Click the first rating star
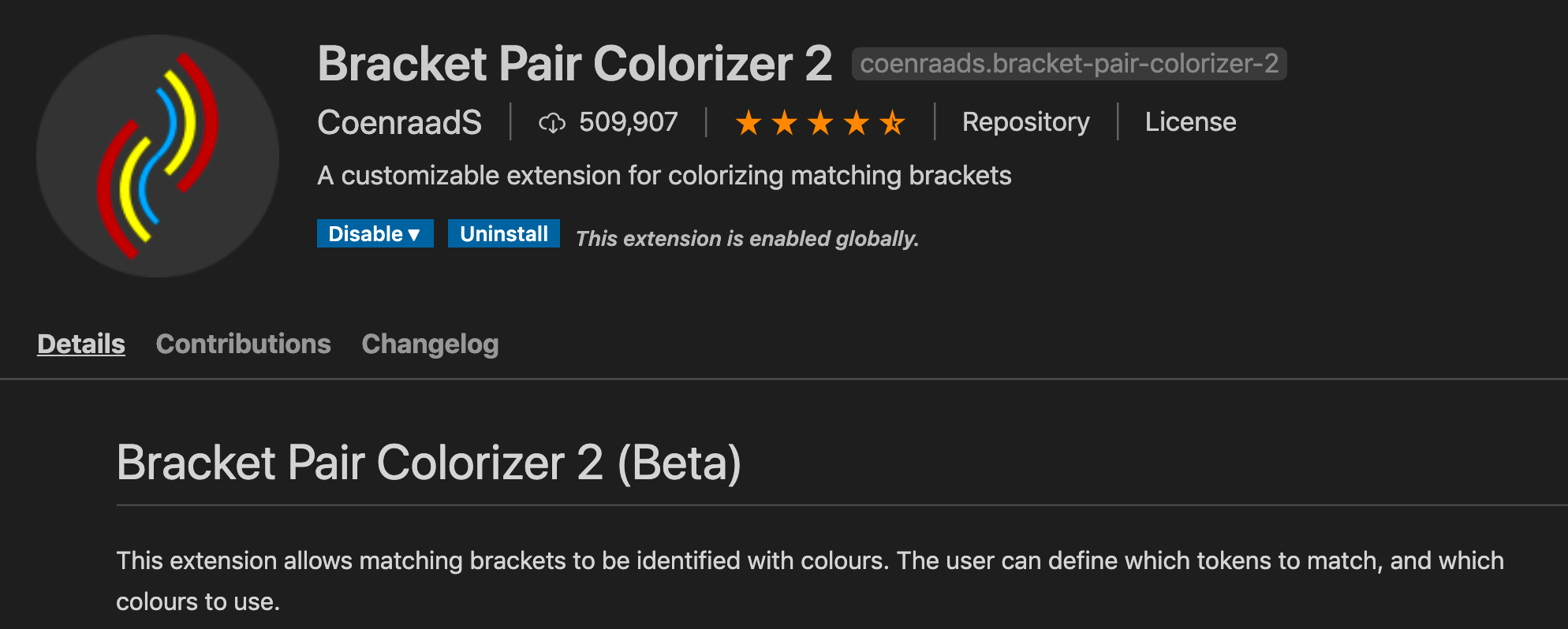The image size is (1568, 629). point(748,123)
